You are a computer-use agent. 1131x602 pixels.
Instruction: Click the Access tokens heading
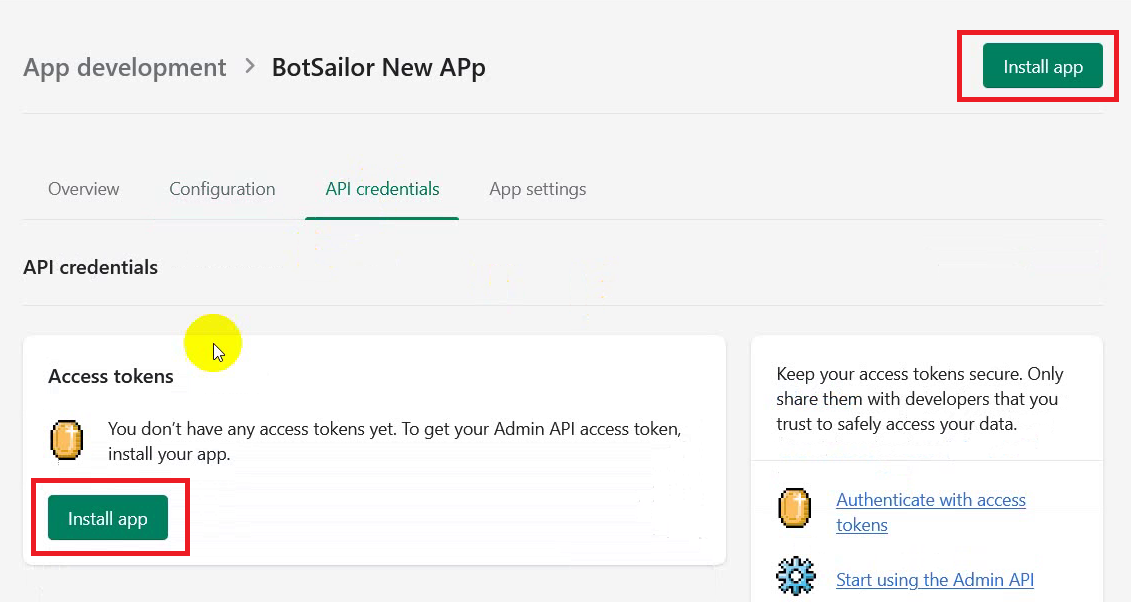pos(111,376)
